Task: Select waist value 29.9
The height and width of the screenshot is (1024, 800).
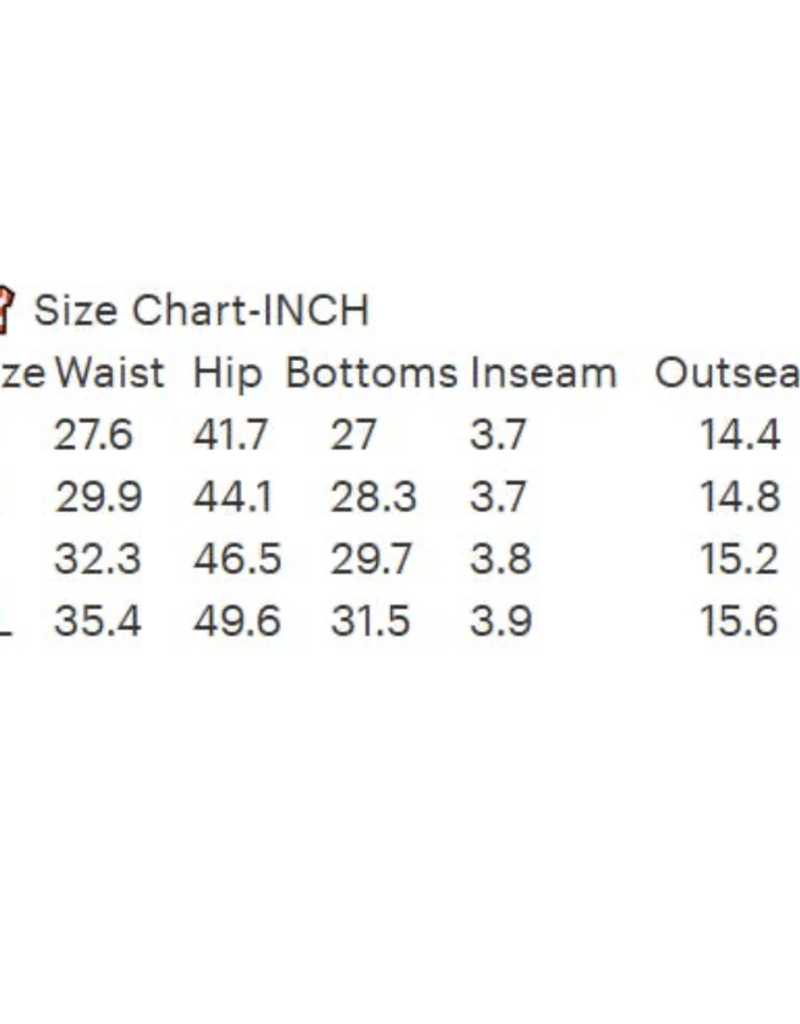Action: [98, 497]
